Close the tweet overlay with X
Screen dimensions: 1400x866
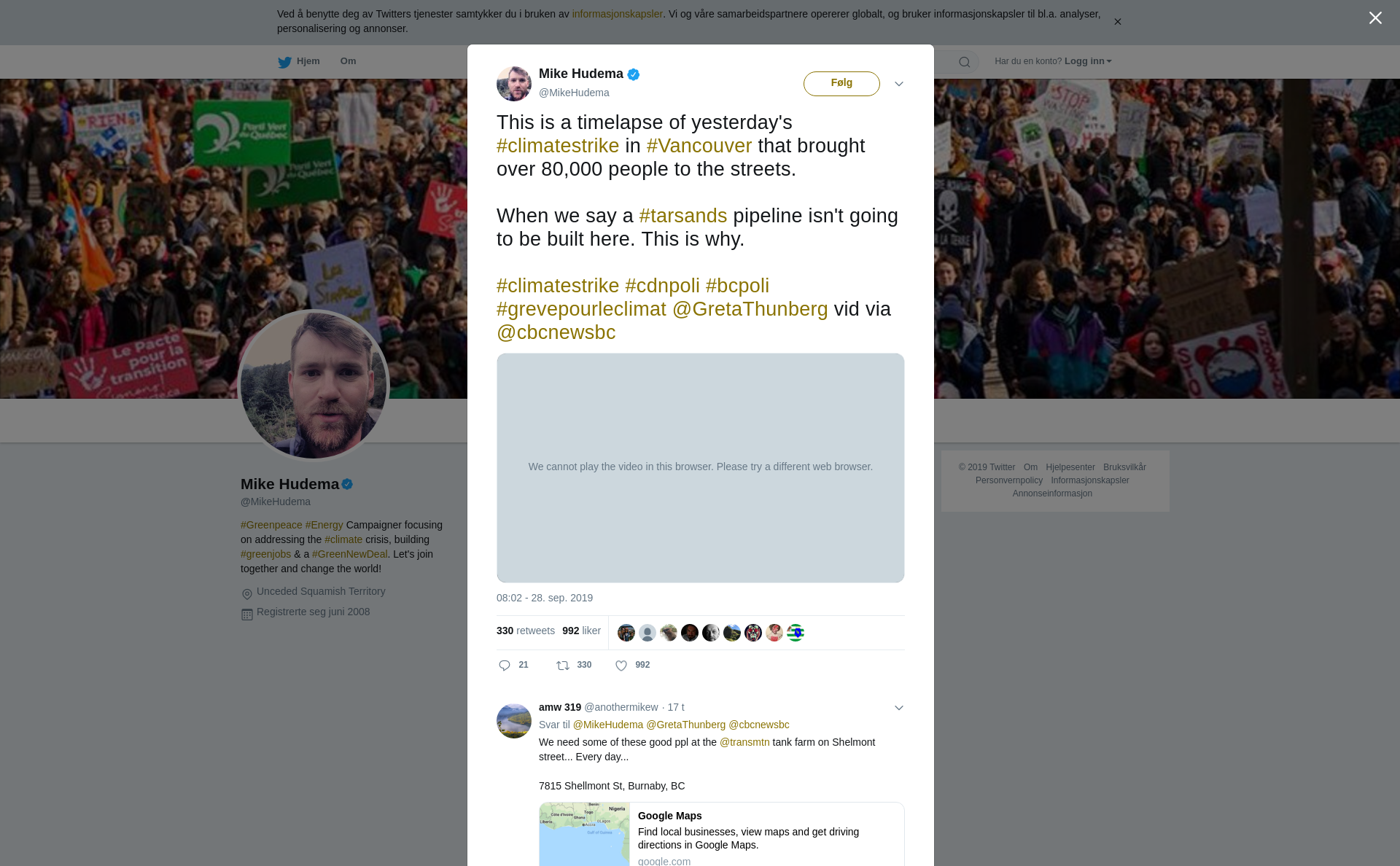click(1375, 18)
